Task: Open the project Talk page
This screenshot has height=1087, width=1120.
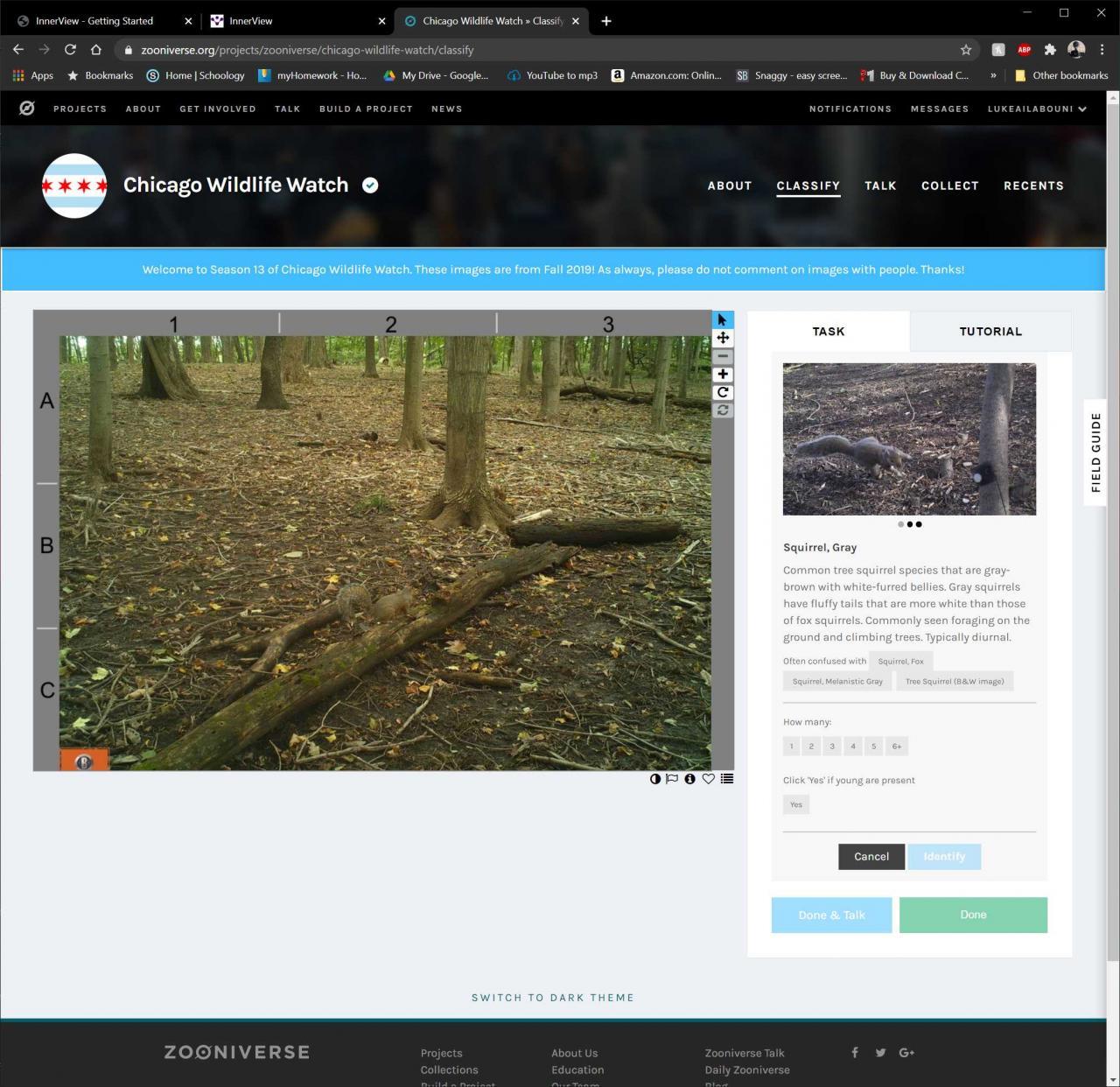Action: (880, 186)
